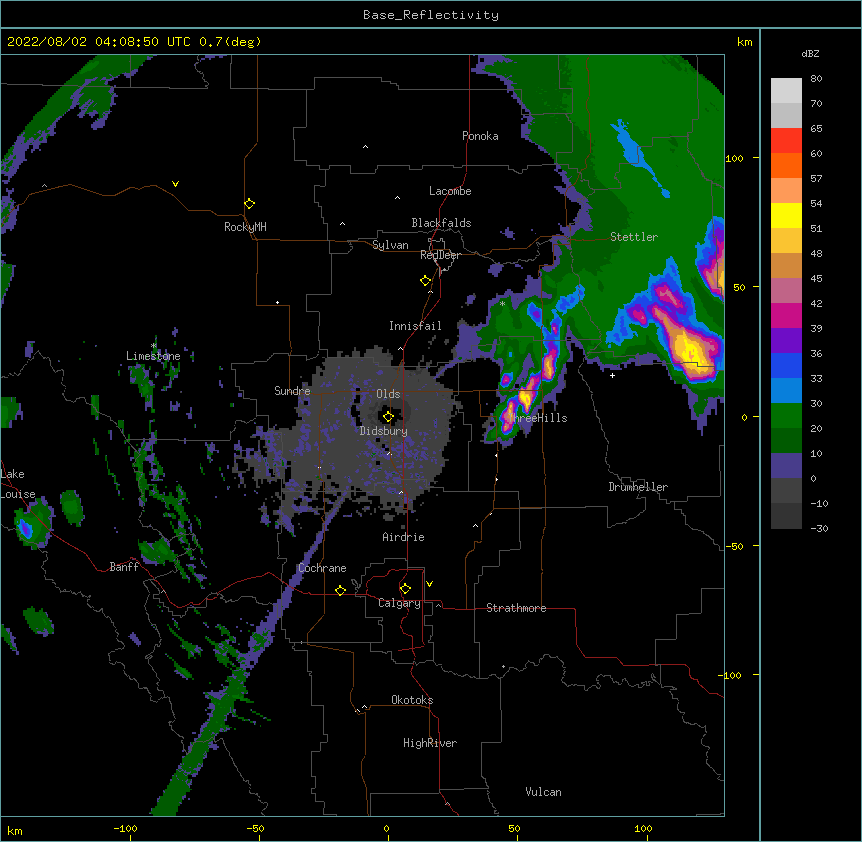Click the Sundre town label
The width and height of the screenshot is (862, 842).
pyautogui.click(x=292, y=391)
